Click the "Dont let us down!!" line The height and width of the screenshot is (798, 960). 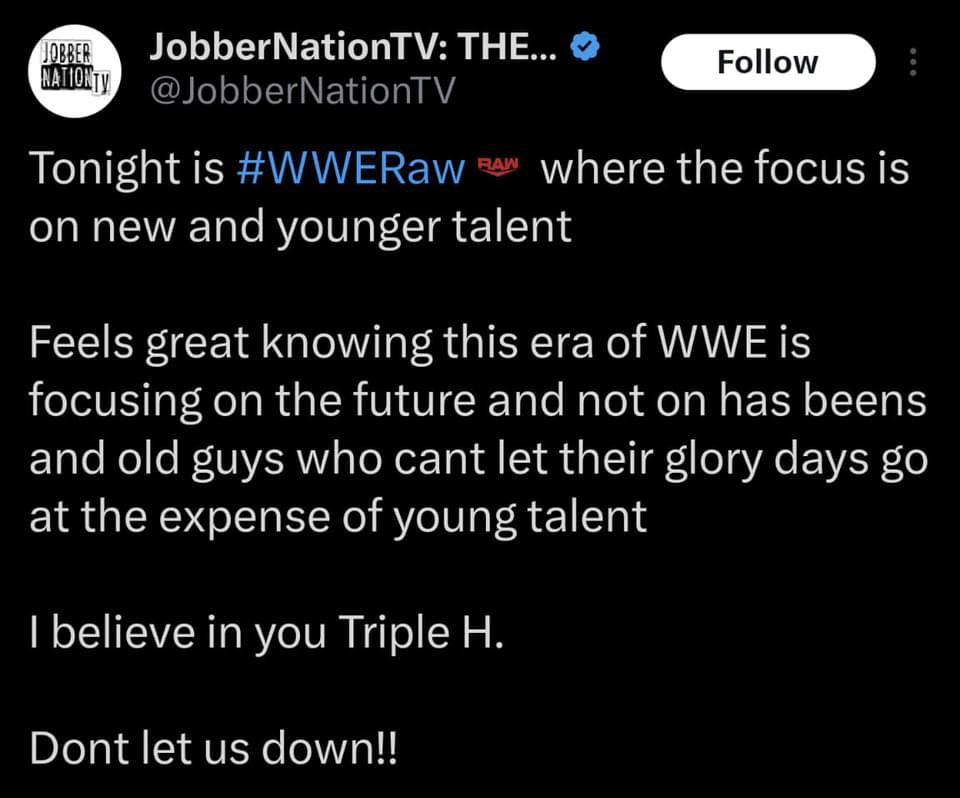coord(212,749)
